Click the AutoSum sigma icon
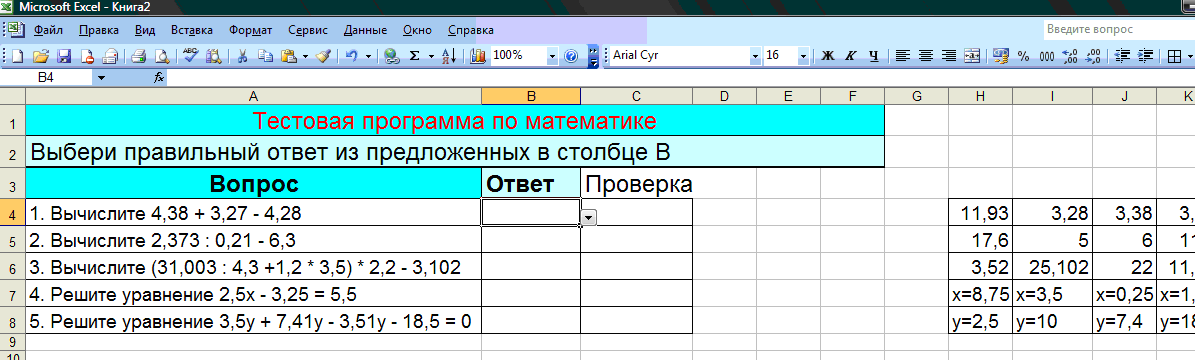The image size is (1195, 360). point(415,56)
